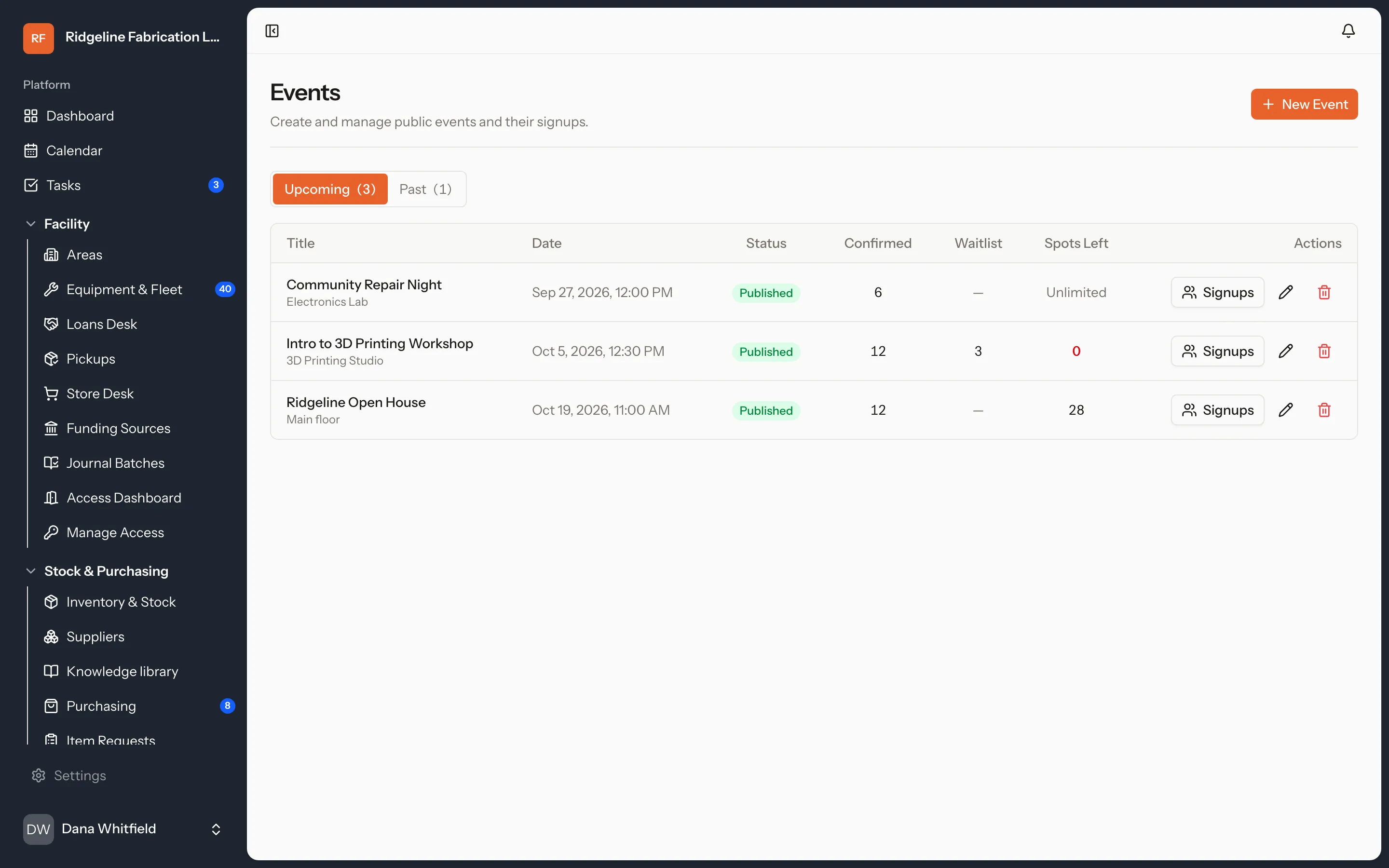Click the Ridgeline Fabrication organization name

[x=142, y=37]
